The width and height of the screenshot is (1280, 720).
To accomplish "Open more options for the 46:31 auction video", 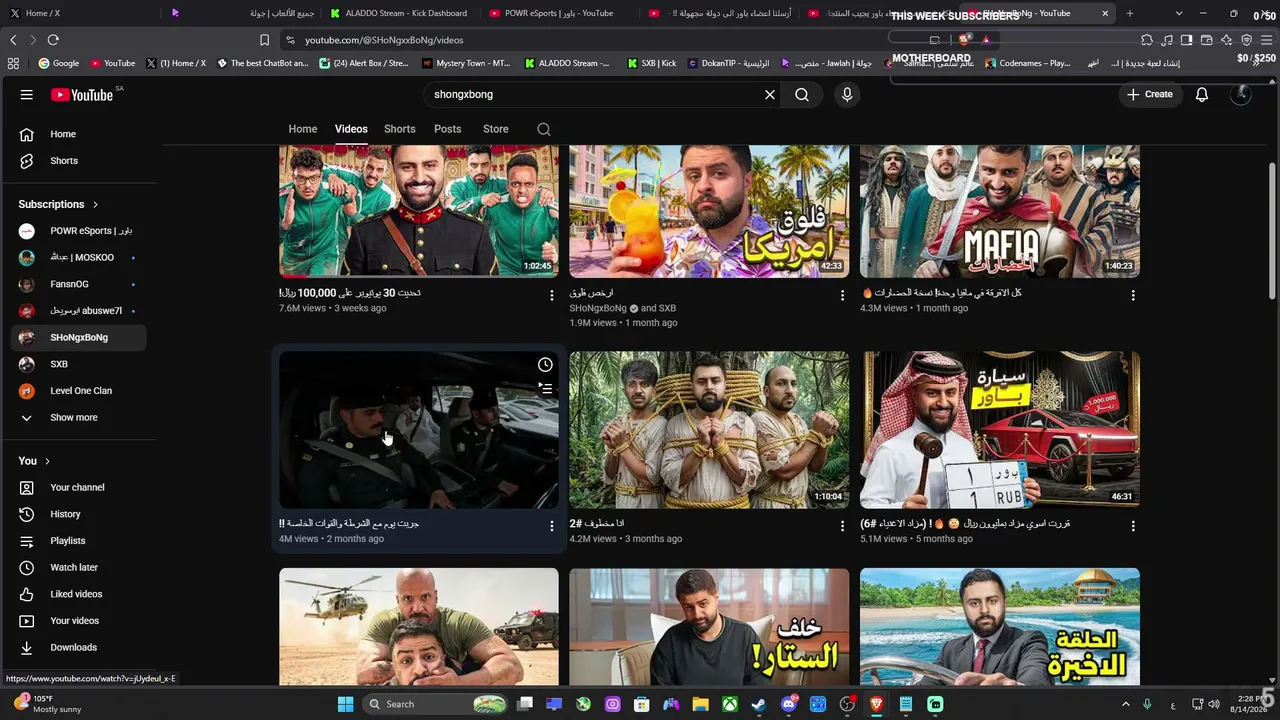I will pyautogui.click(x=1133, y=526).
